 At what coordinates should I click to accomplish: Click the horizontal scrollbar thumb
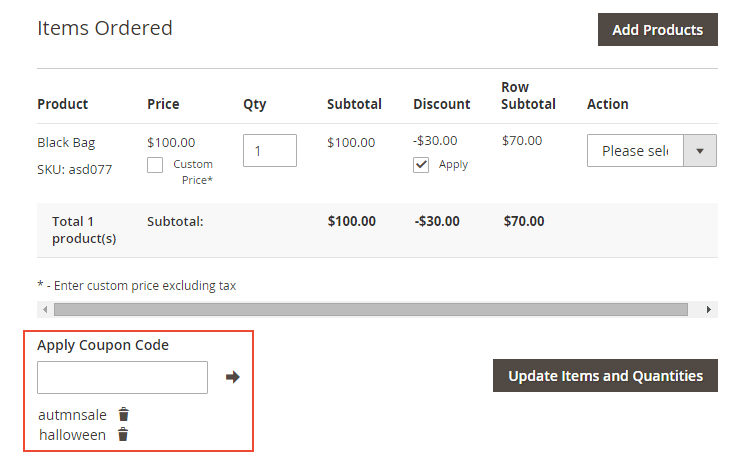coord(371,309)
